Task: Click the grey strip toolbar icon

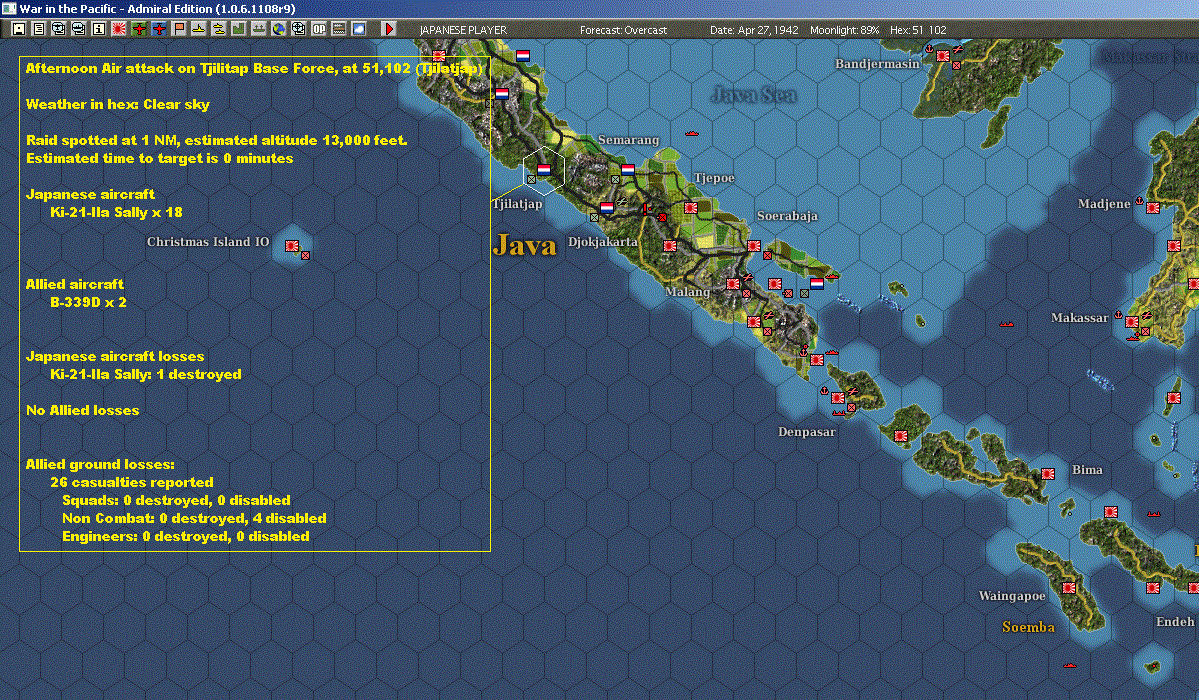Action: pyautogui.click(x=339, y=29)
